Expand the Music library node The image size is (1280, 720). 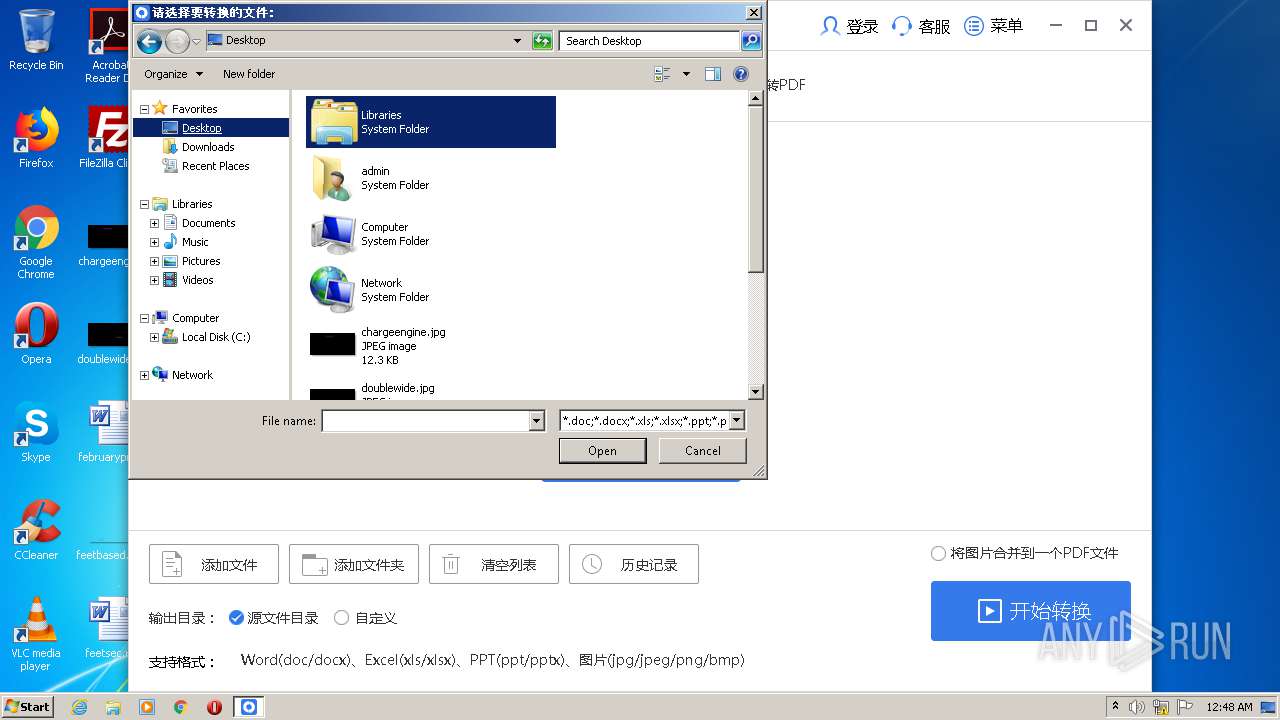(x=154, y=242)
